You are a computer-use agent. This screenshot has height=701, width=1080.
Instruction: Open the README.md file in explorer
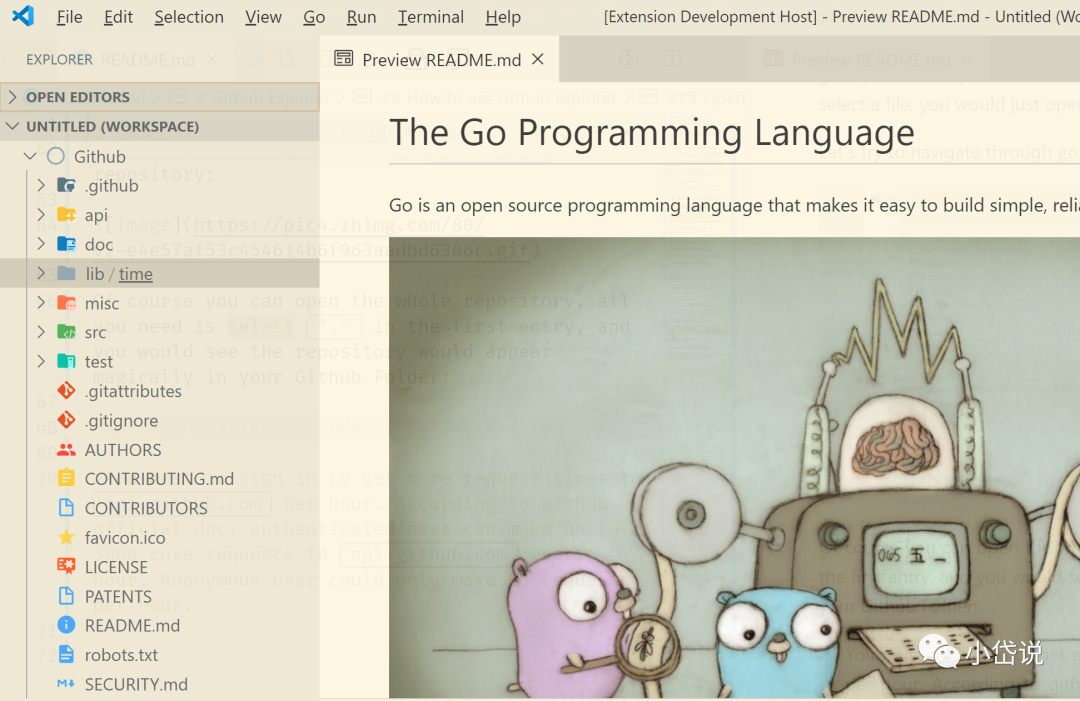(132, 626)
